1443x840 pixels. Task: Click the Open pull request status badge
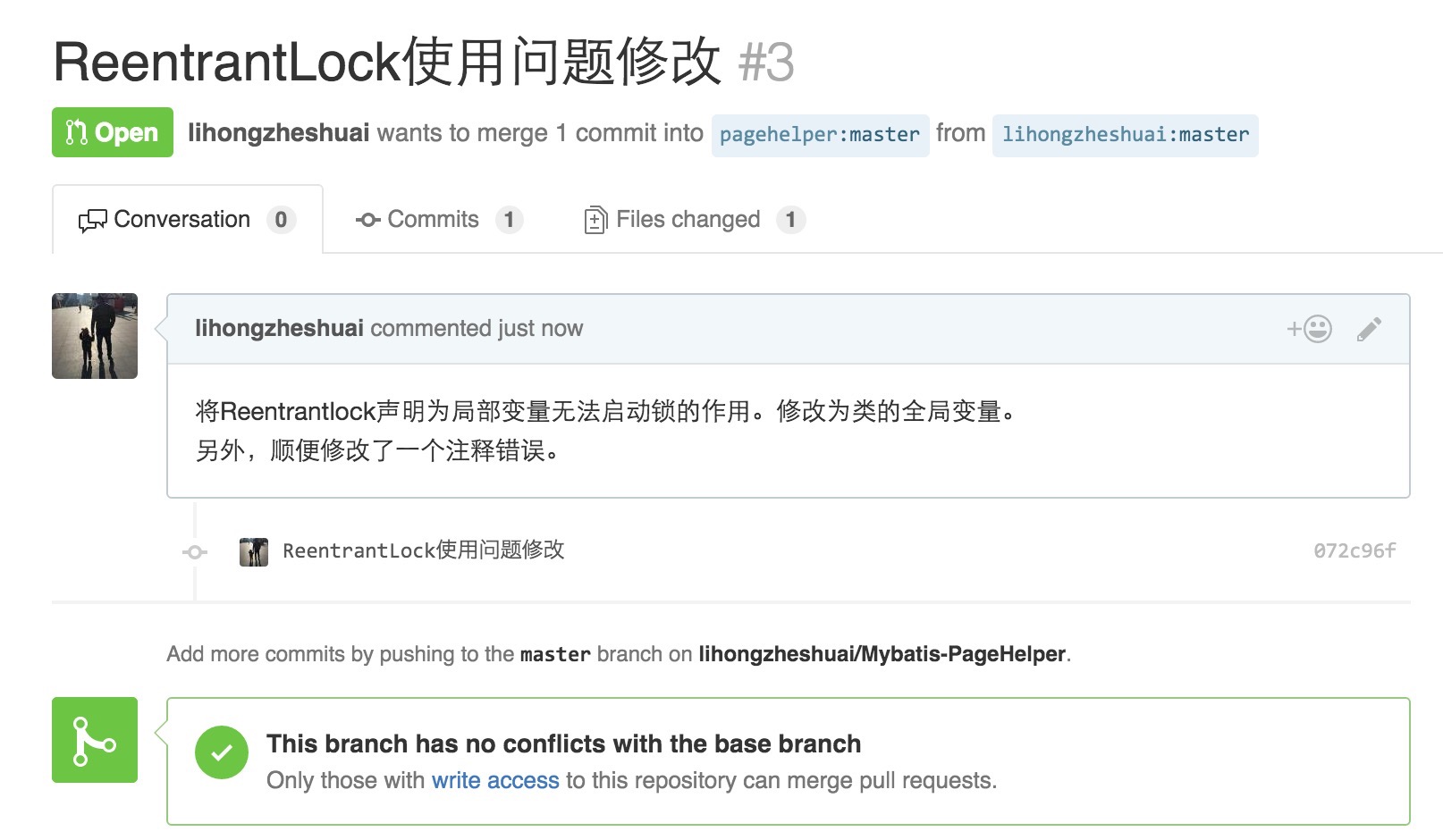point(113,132)
